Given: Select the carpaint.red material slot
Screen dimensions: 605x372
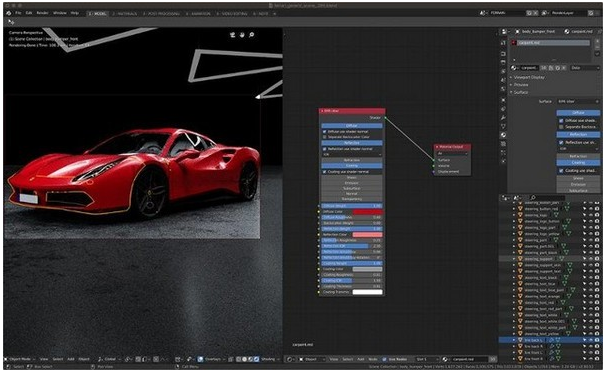Looking at the screenshot, I should 551,43.
